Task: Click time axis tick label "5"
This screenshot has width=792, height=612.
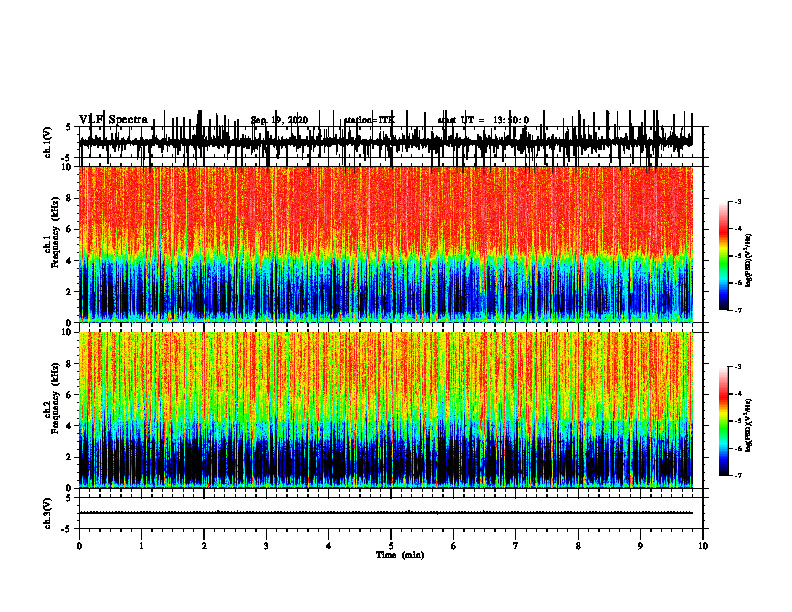Action: pyautogui.click(x=391, y=546)
